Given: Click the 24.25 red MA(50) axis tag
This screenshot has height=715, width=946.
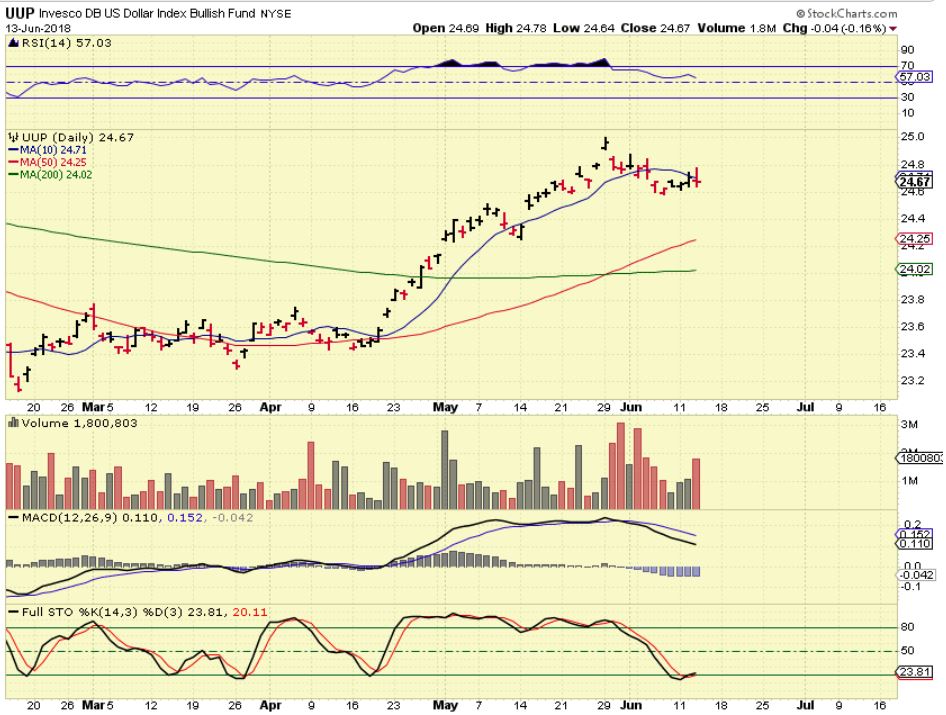Looking at the screenshot, I should [x=915, y=239].
